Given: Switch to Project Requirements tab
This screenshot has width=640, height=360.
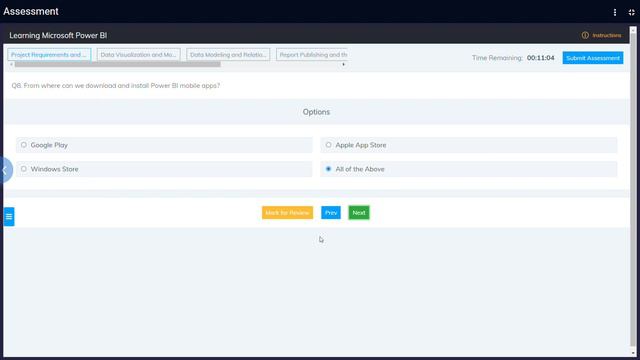Looking at the screenshot, I should point(49,55).
